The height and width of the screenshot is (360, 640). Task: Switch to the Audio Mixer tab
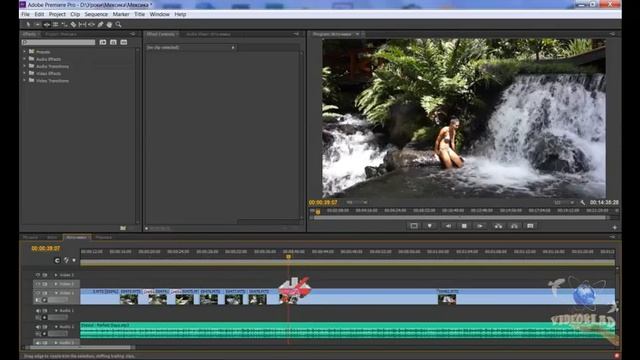point(208,34)
